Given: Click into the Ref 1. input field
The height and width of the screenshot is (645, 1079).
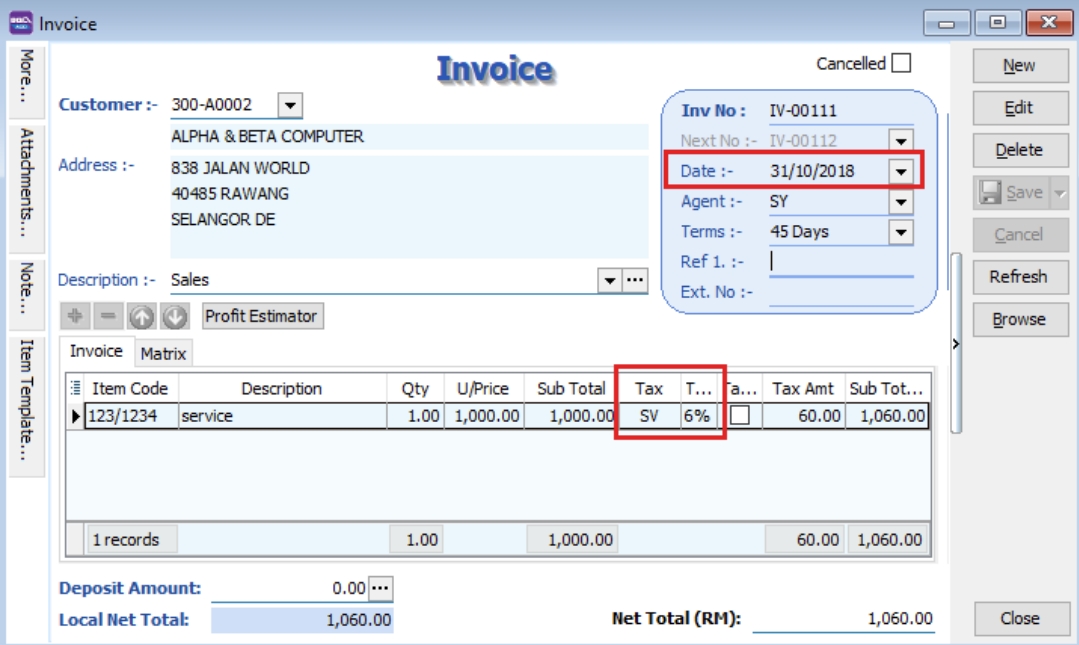Looking at the screenshot, I should 840,262.
